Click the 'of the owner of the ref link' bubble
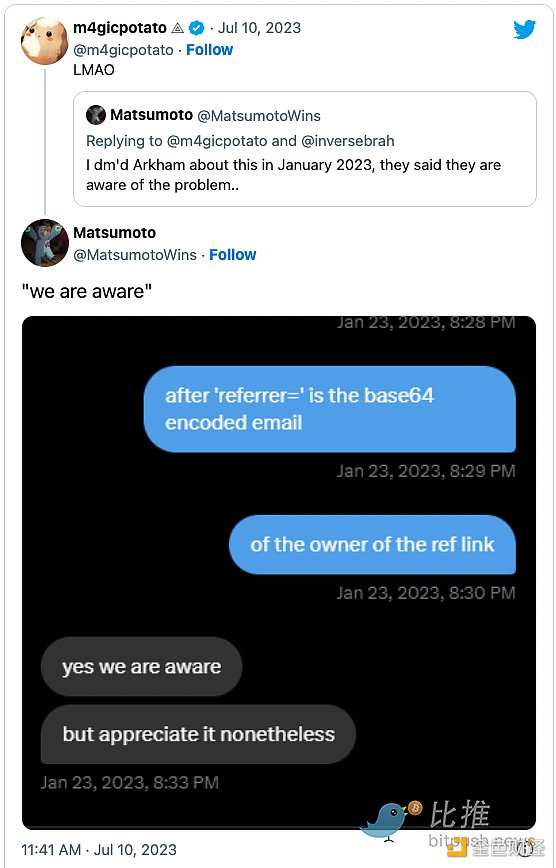Screen dimensions: 556x868 tap(372, 545)
